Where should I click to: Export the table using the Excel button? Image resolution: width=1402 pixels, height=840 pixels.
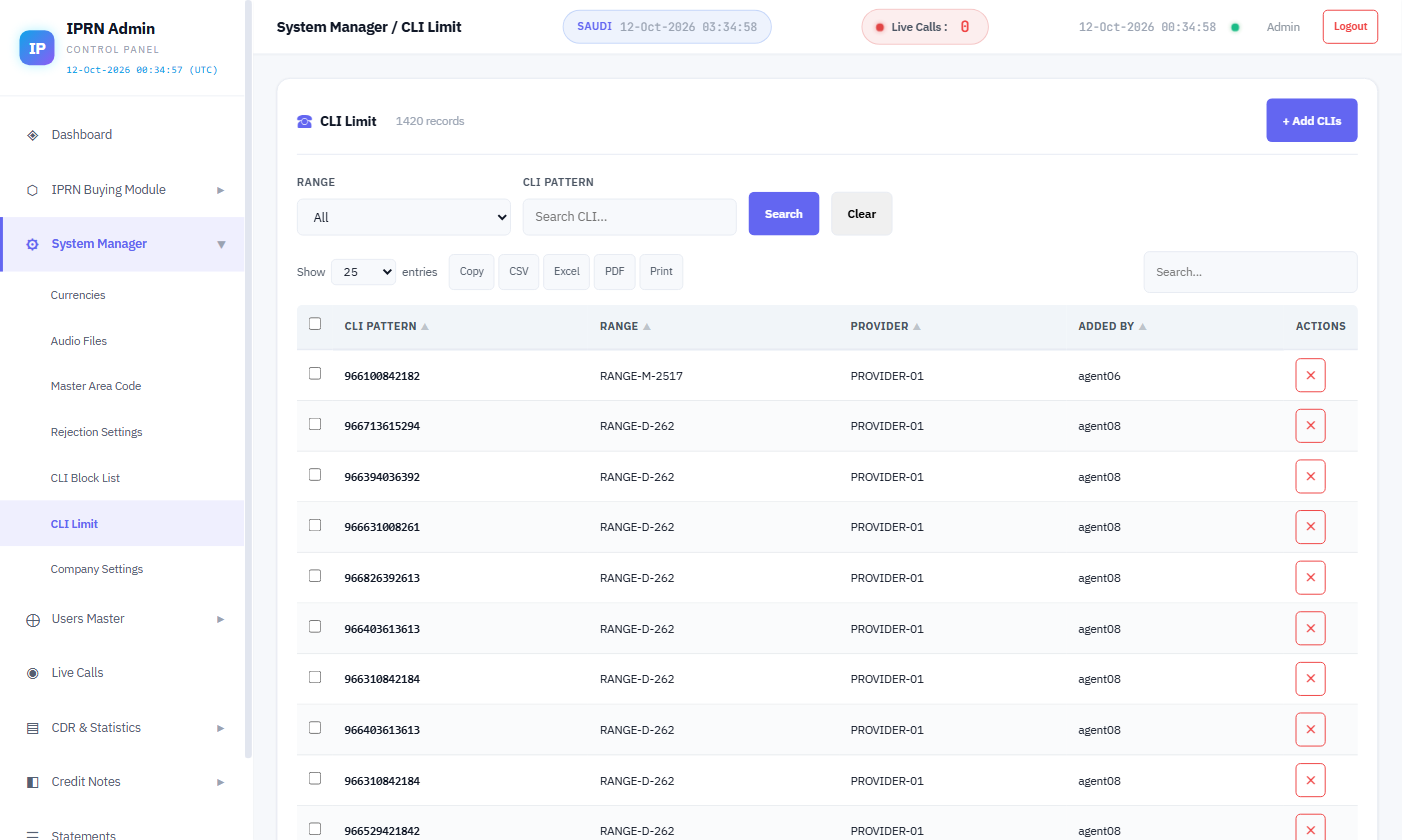coord(567,272)
